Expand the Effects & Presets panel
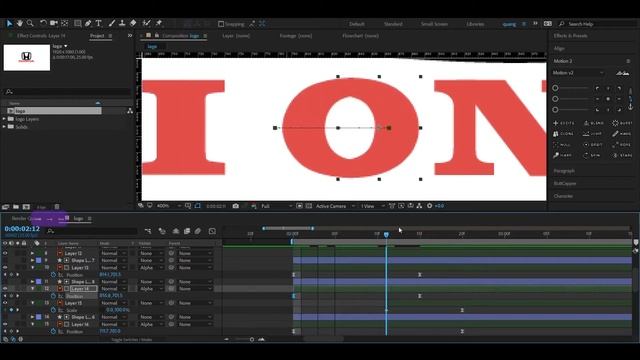The width and height of the screenshot is (640, 360). point(570,36)
